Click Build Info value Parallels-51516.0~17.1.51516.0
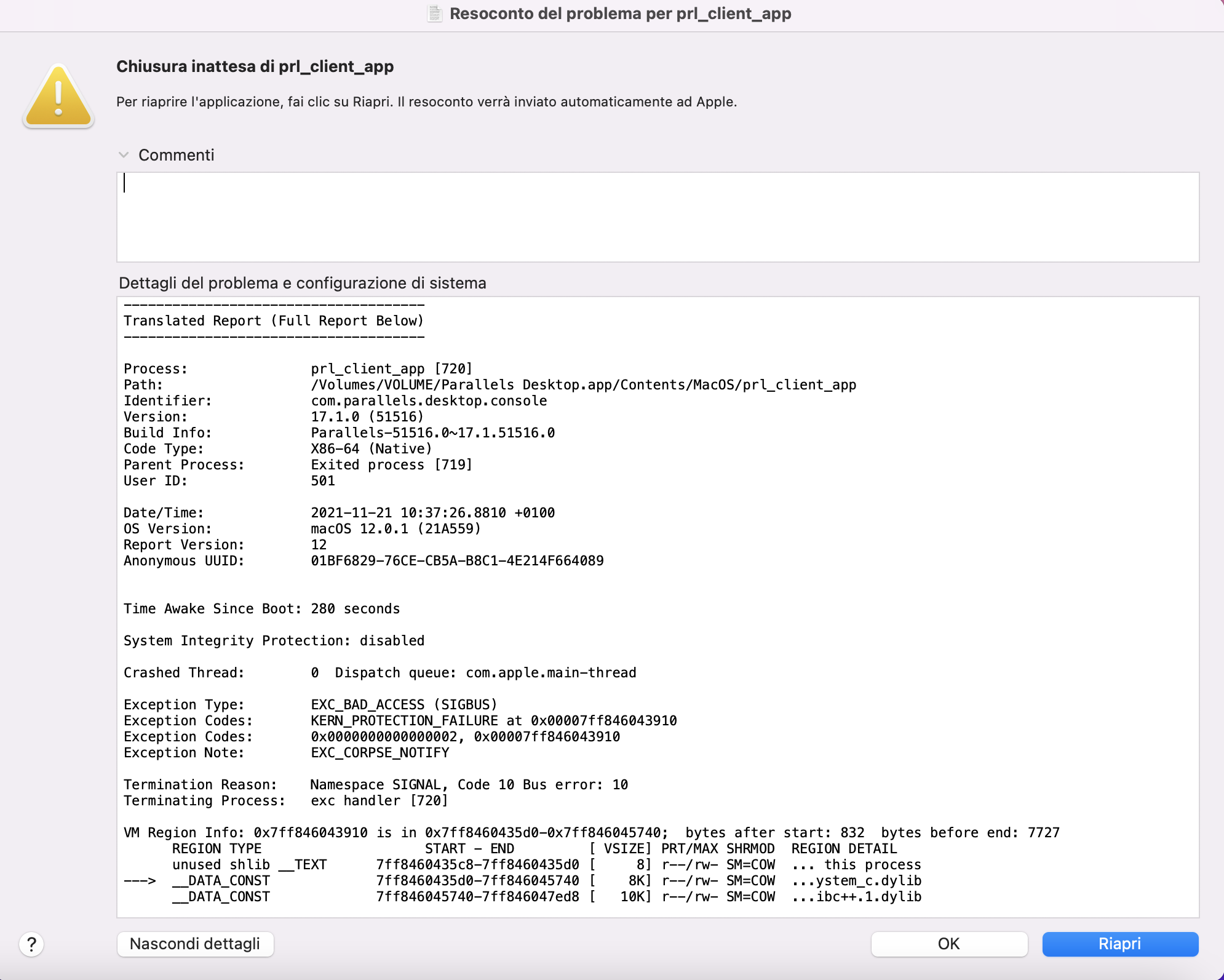Image resolution: width=1224 pixels, height=980 pixels. tap(432, 433)
